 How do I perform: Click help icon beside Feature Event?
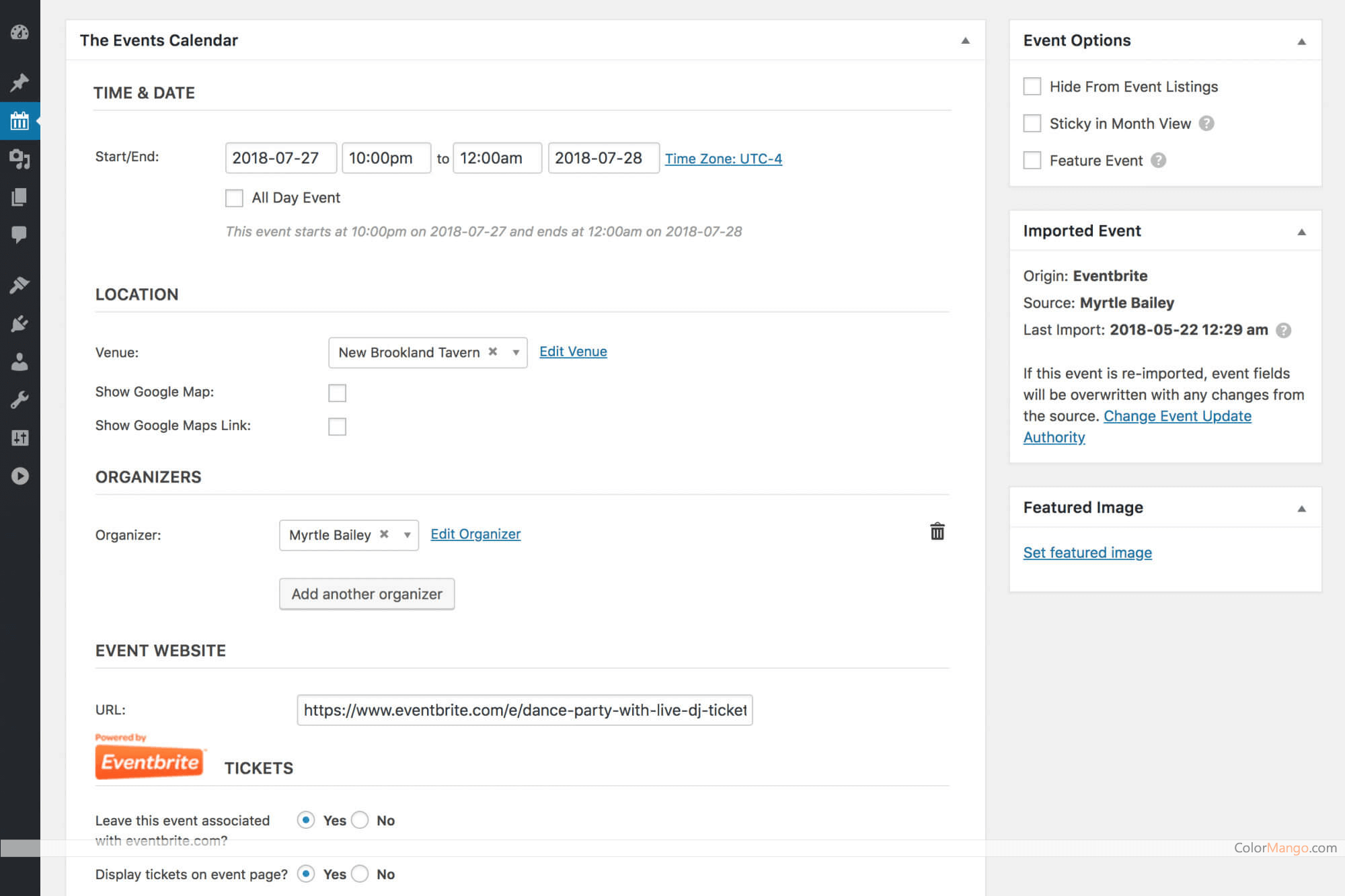(1158, 161)
